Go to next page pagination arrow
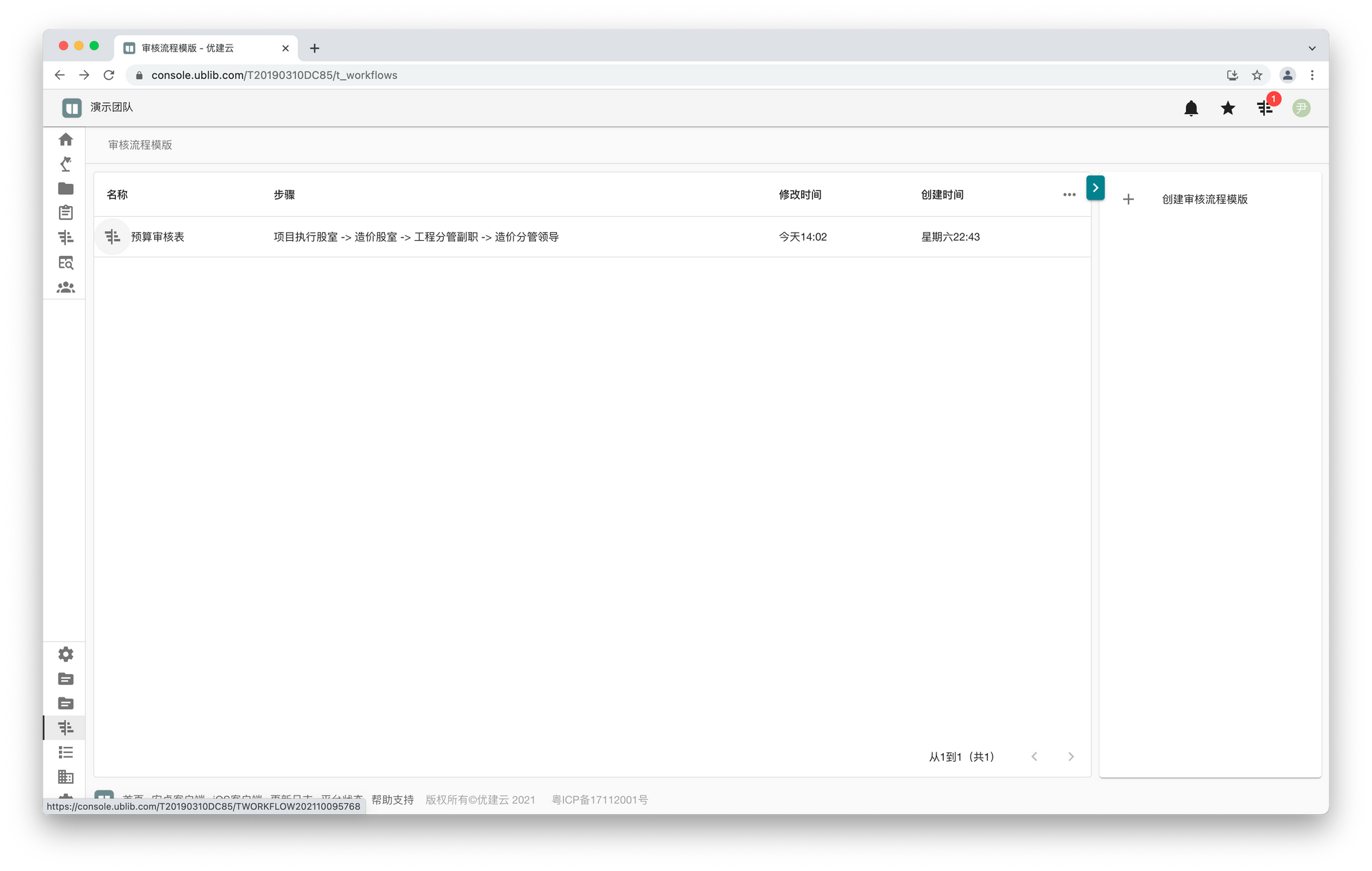The image size is (1372, 871). [1071, 756]
